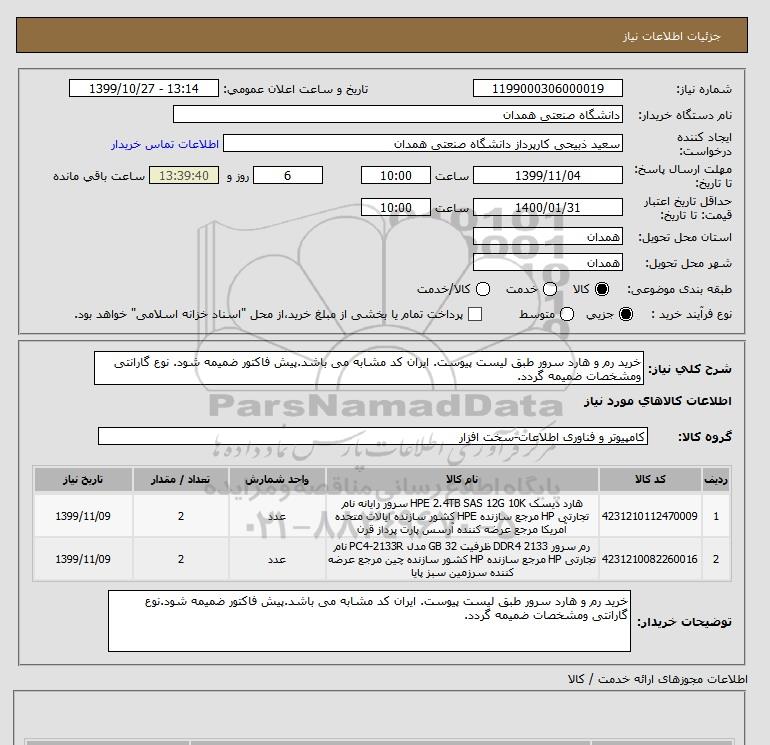Click the response deadline date 1399/11/04

click(x=548, y=175)
